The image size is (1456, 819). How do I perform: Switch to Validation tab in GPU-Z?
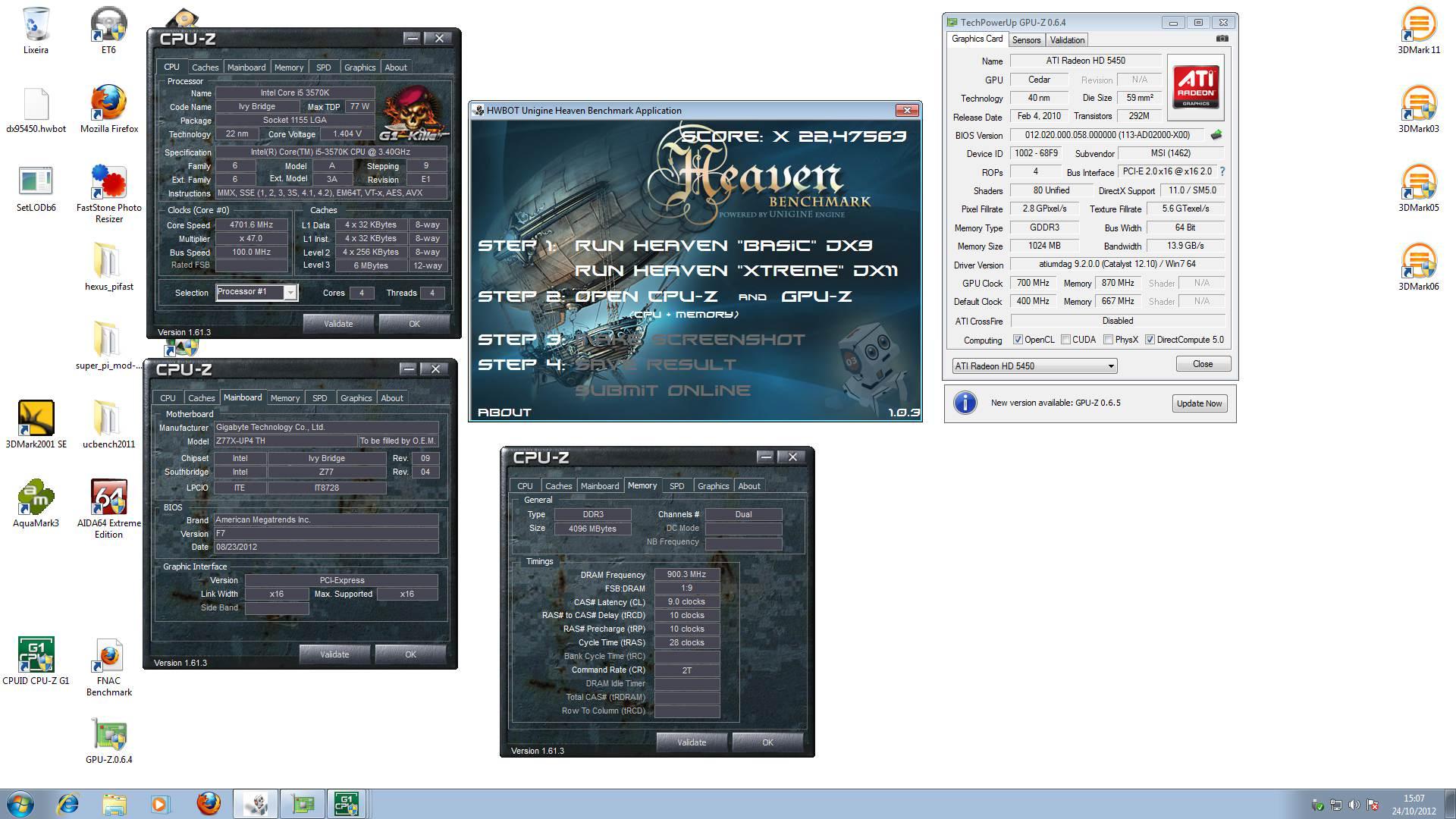pos(1067,40)
